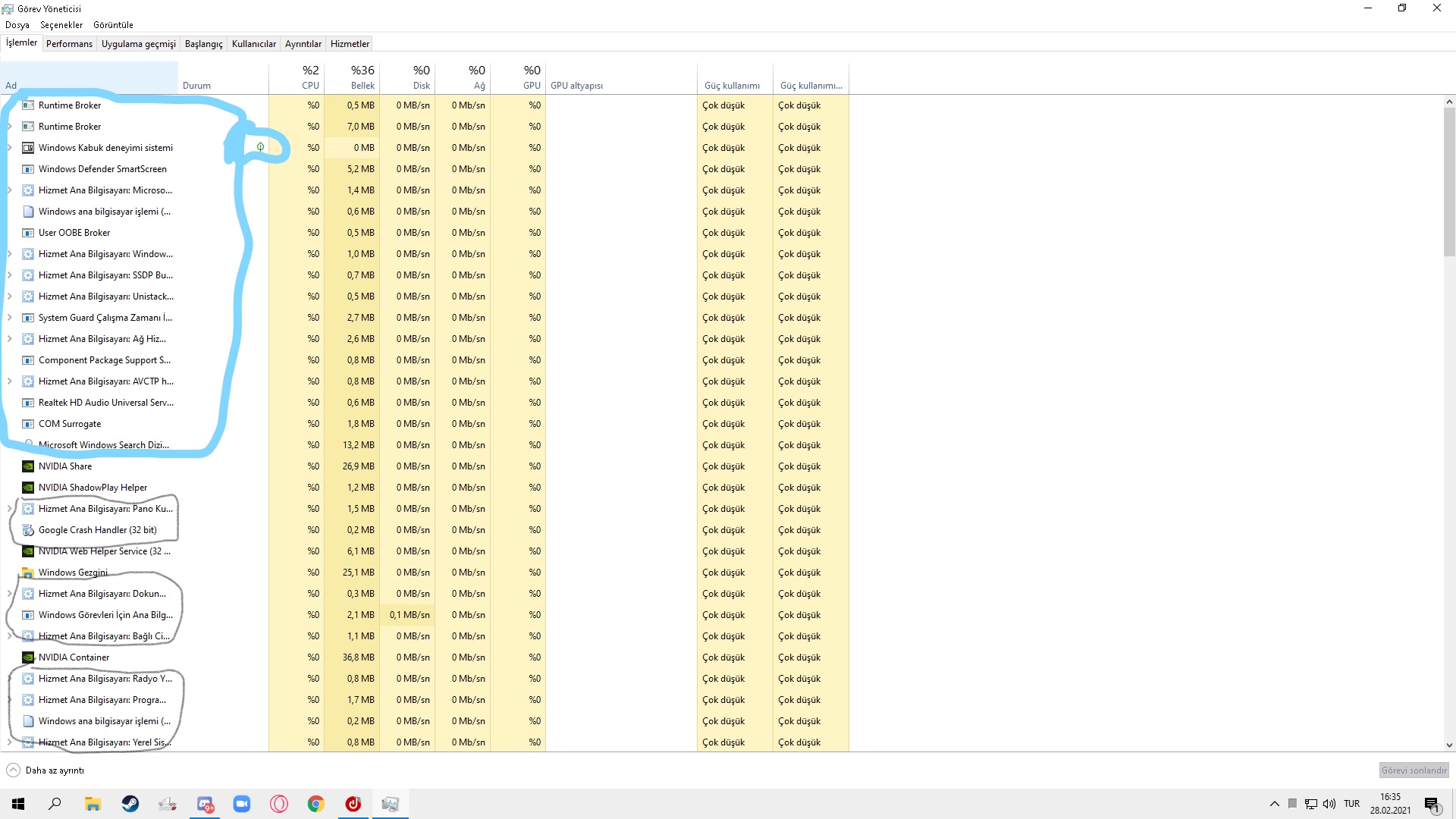Click the process list scrollbar thumb
Image resolution: width=1456 pixels, height=819 pixels.
pos(1449,182)
